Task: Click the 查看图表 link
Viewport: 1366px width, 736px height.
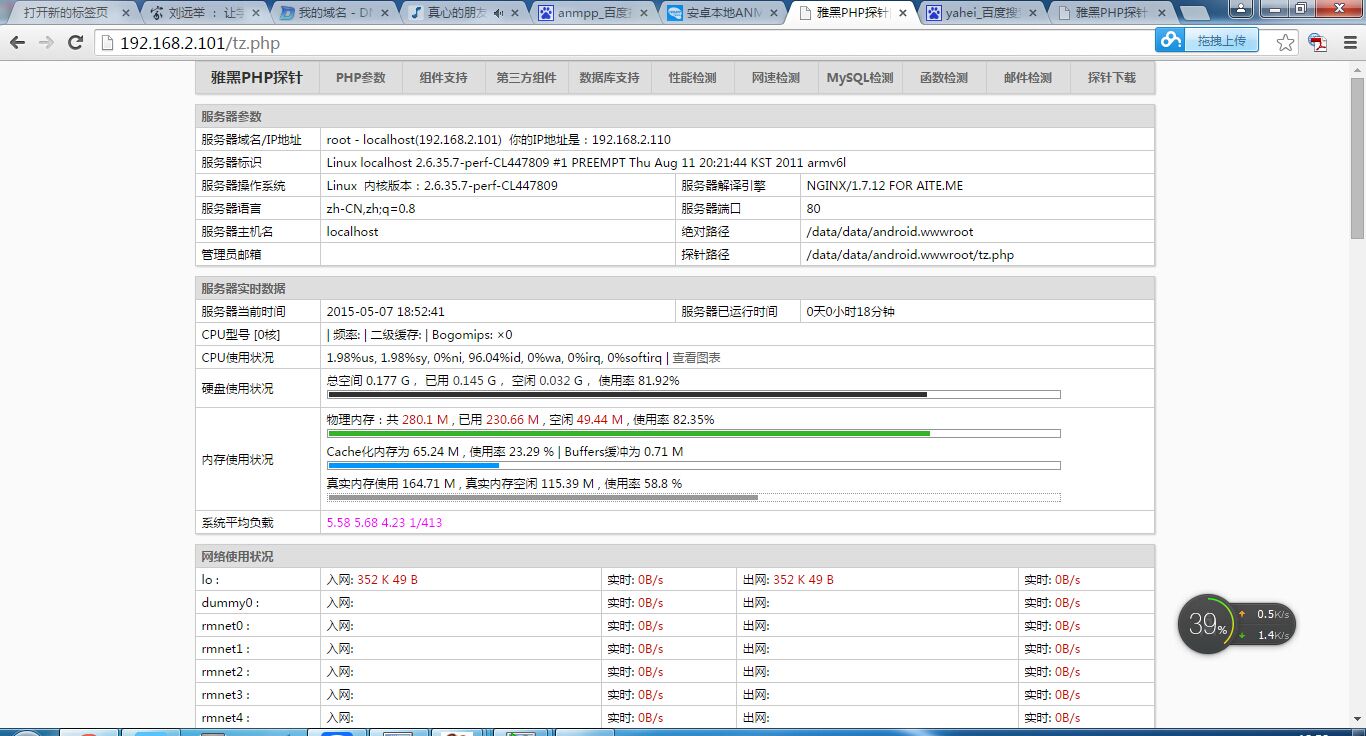Action: coord(696,358)
